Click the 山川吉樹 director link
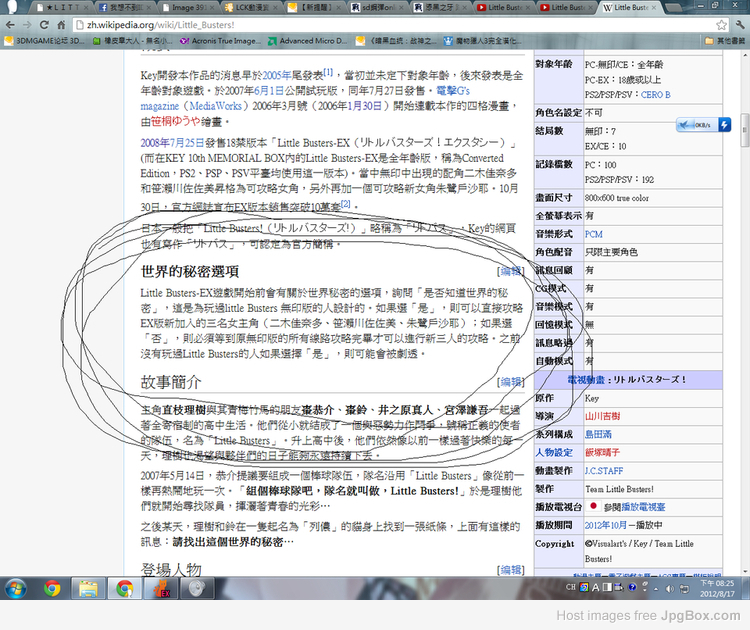Image resolution: width=750 pixels, height=630 pixels. (x=602, y=416)
